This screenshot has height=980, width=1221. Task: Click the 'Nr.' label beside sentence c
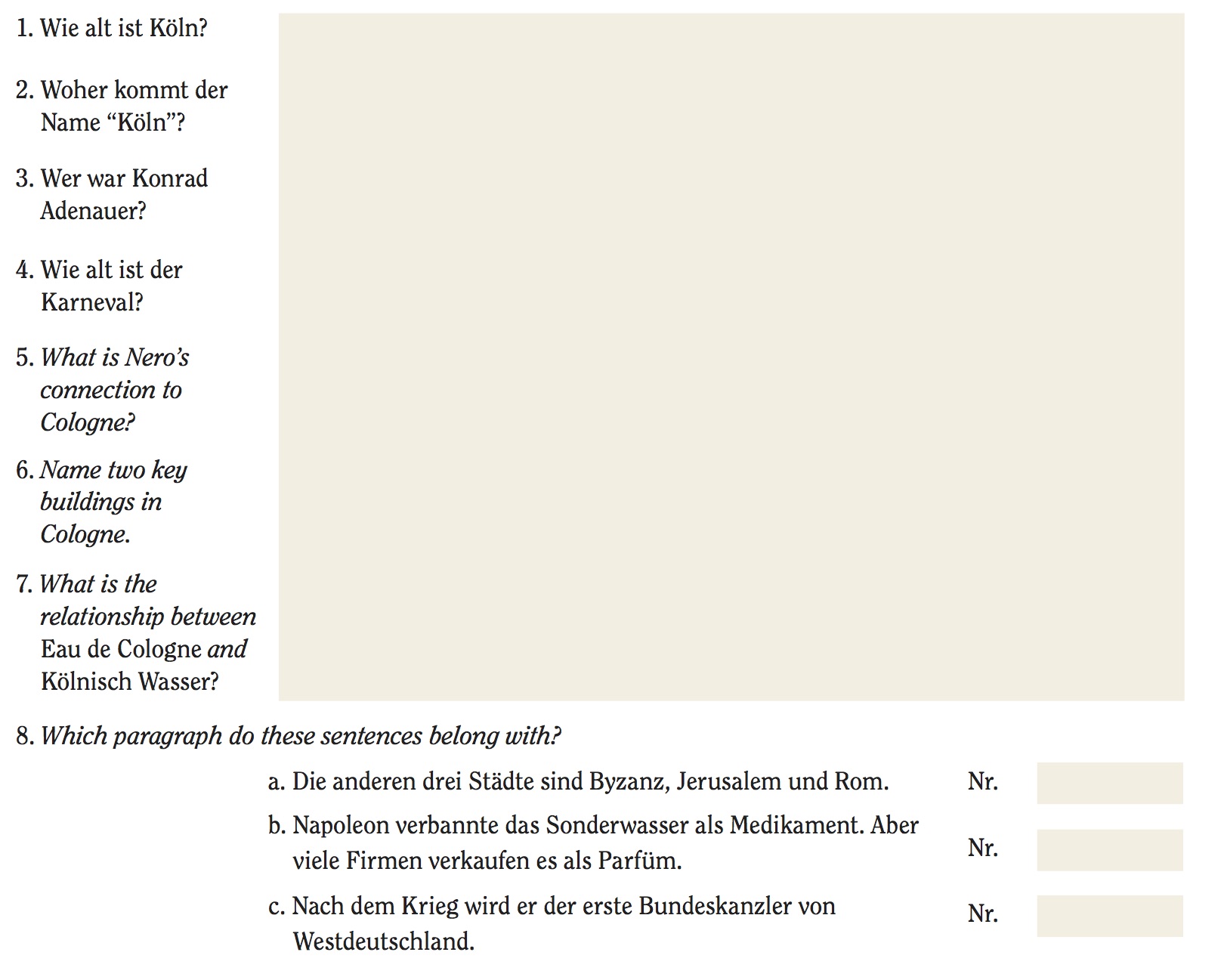click(982, 914)
